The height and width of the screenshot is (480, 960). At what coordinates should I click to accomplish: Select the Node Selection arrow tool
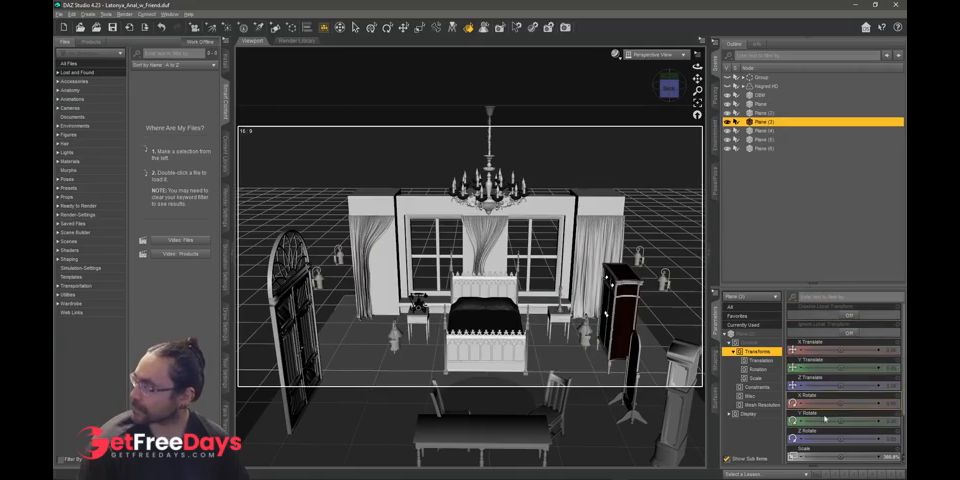tap(356, 28)
